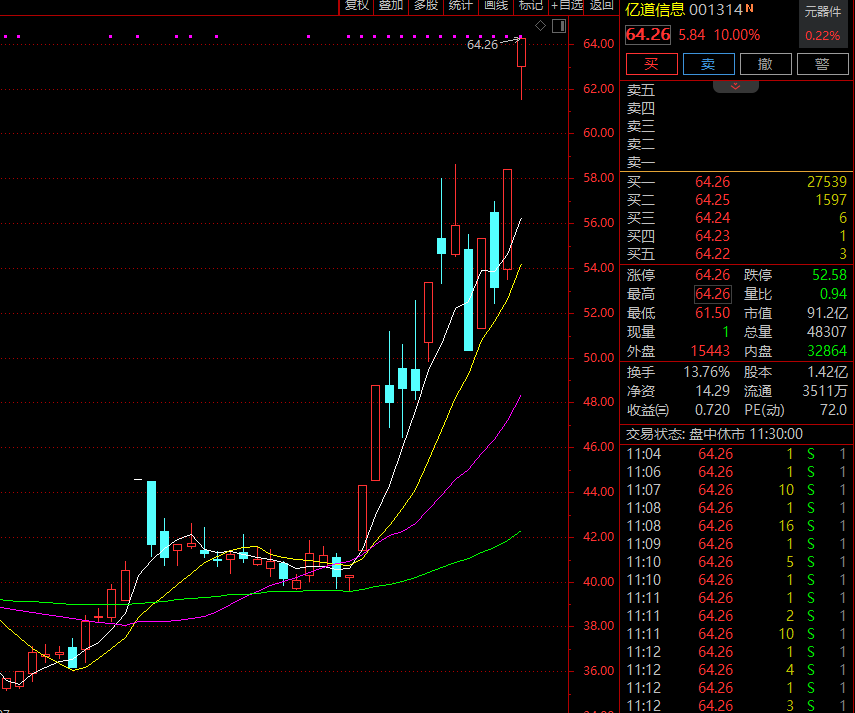Image resolution: width=855 pixels, height=713 pixels.
Task: Open the 多股 multi-stock view
Action: 426,6
